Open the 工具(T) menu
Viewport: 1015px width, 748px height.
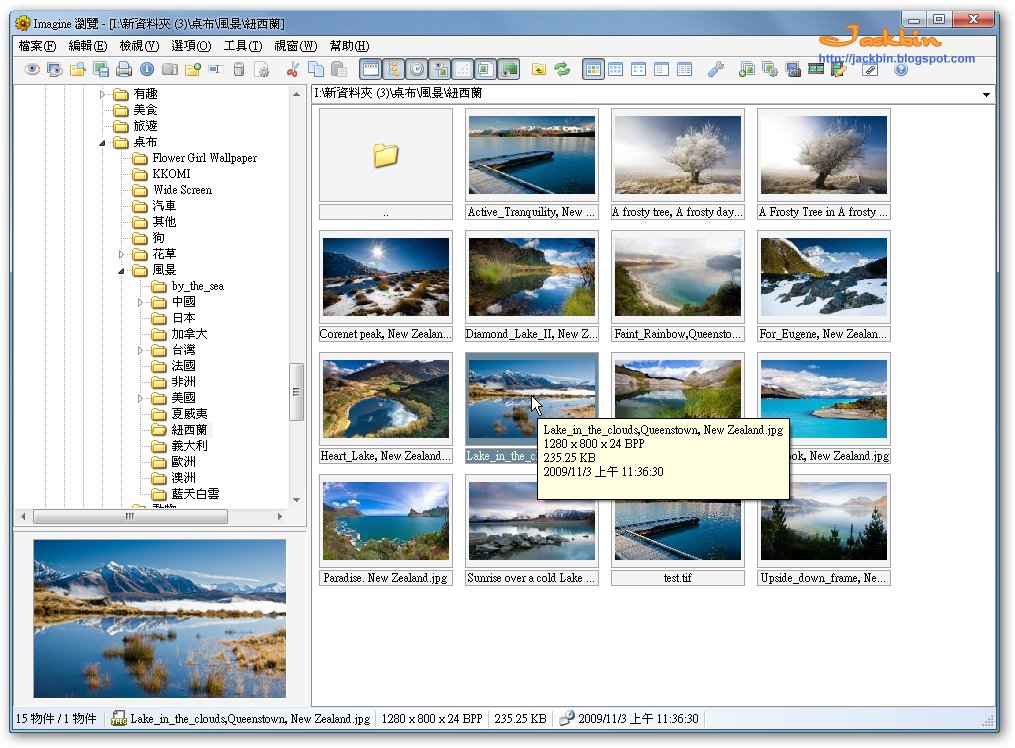point(243,46)
